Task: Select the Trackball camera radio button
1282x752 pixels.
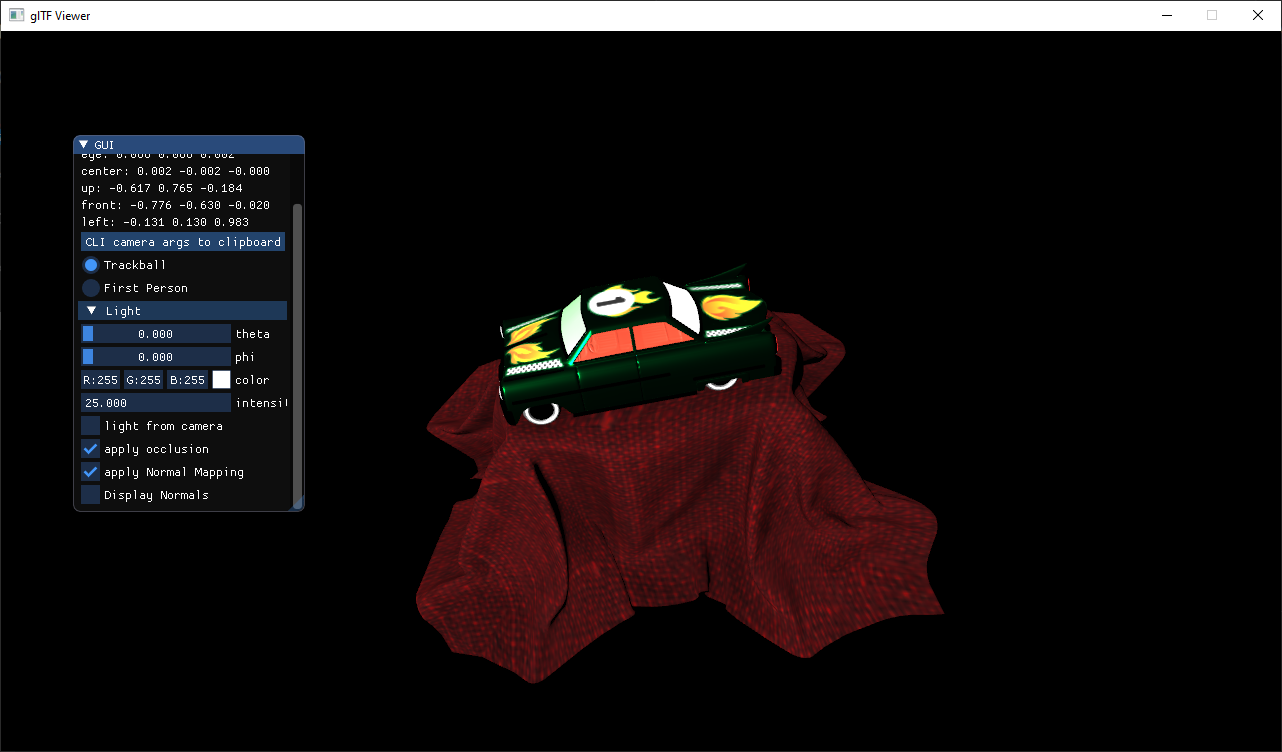Action: pyautogui.click(x=90, y=265)
